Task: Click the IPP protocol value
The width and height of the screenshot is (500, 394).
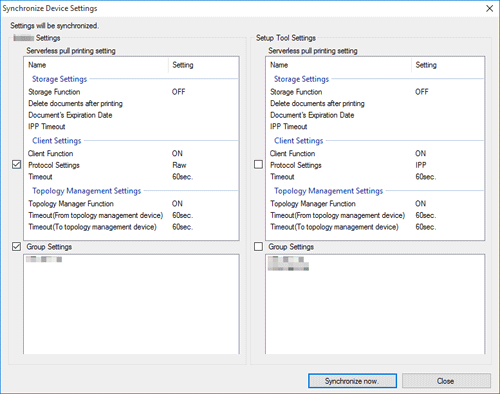Action: click(x=421, y=165)
